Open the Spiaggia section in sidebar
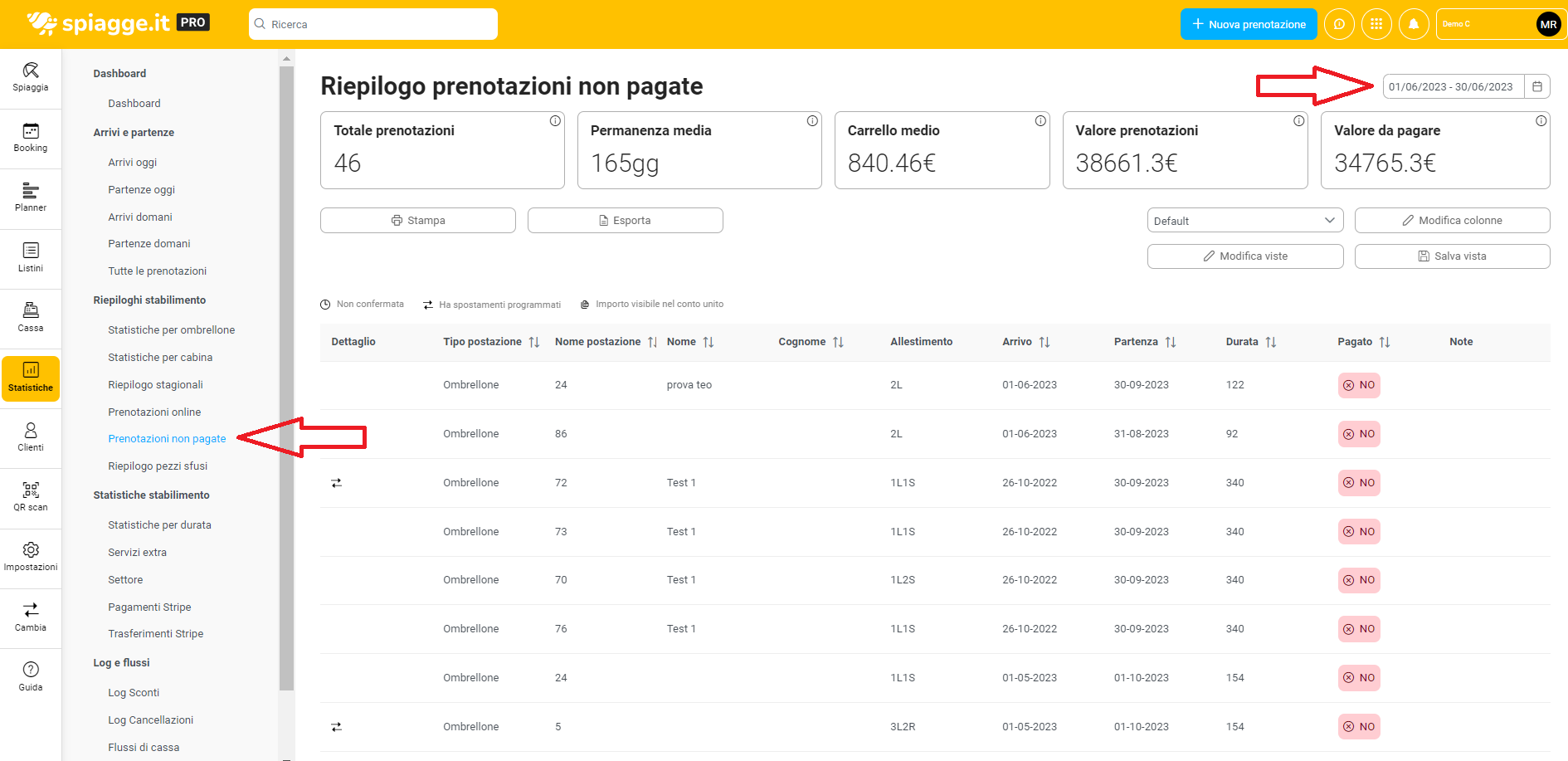The width and height of the screenshot is (1568, 761). [31, 77]
